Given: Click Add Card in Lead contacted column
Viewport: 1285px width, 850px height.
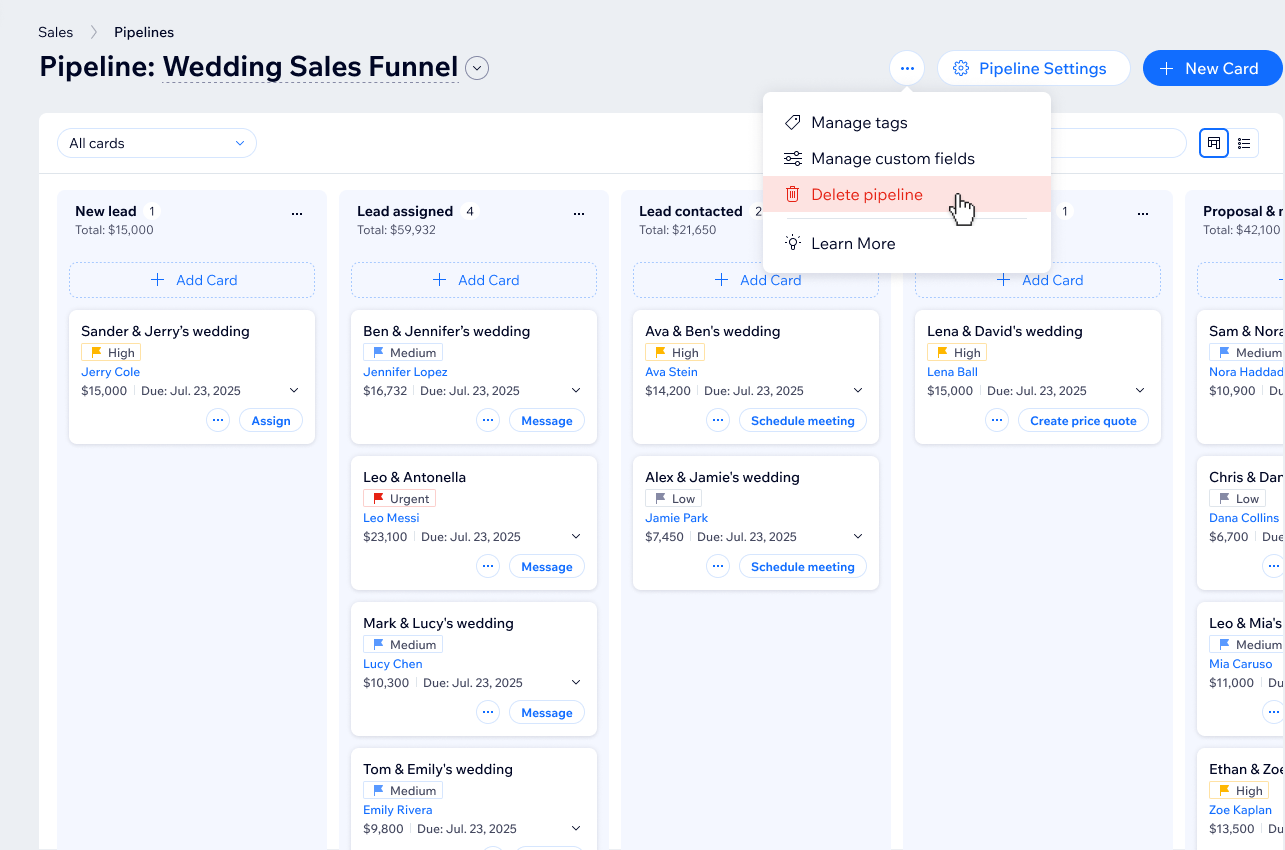Looking at the screenshot, I should (756, 280).
